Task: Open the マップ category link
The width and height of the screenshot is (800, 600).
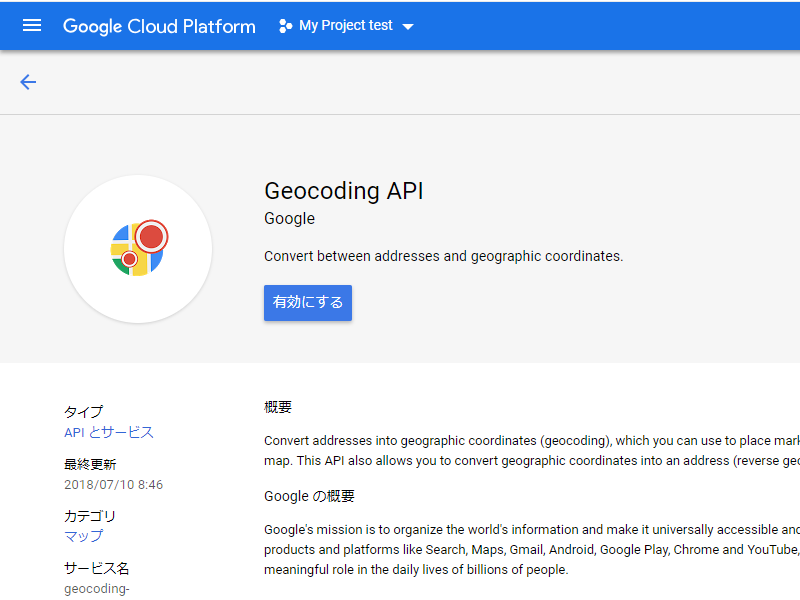Action: click(x=84, y=536)
